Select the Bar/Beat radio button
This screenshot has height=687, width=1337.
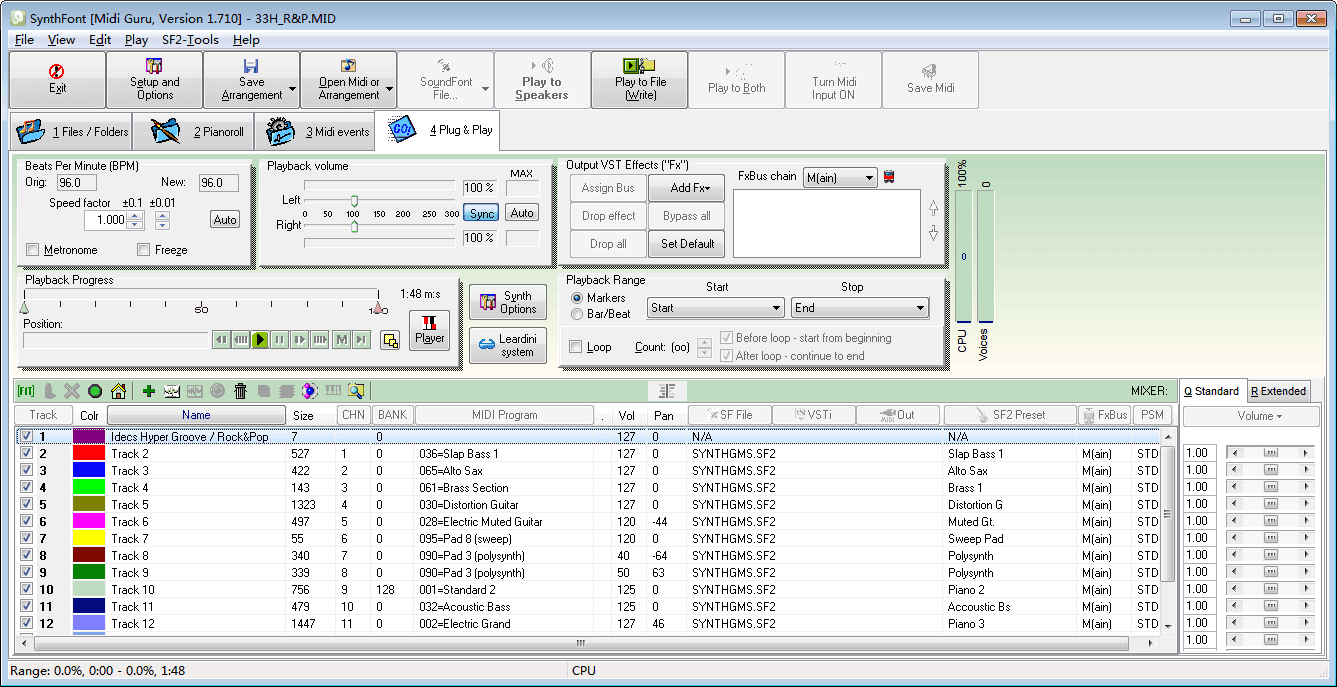tap(577, 314)
